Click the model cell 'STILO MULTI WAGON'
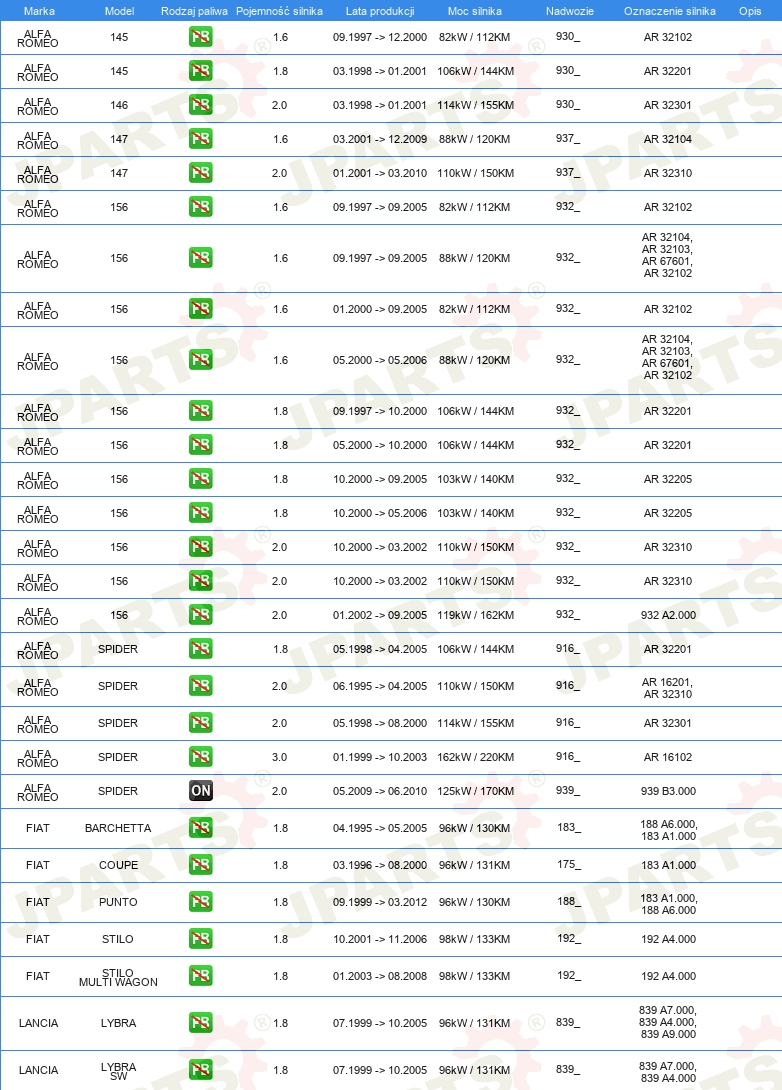This screenshot has height=1090, width=782. pos(118,977)
